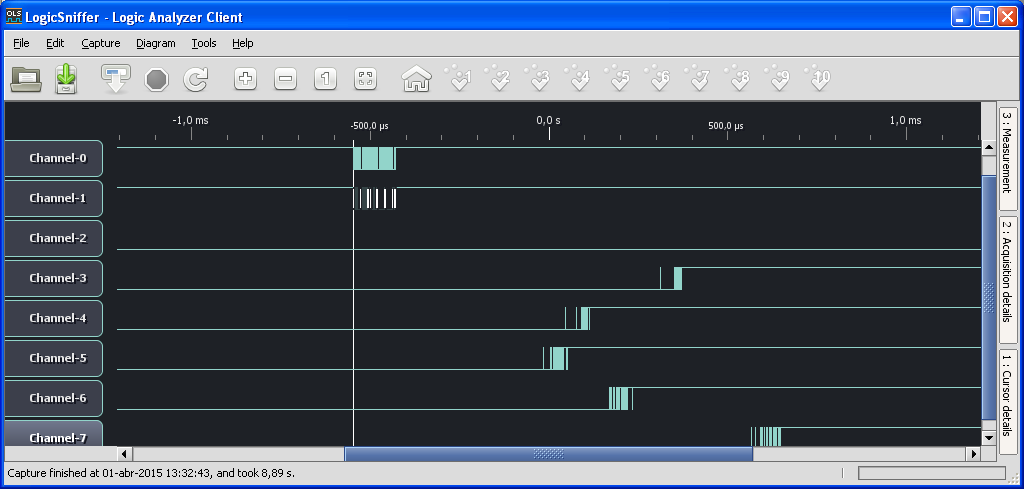Open the Edit menu
Image resolution: width=1024 pixels, height=489 pixels.
tap(55, 43)
